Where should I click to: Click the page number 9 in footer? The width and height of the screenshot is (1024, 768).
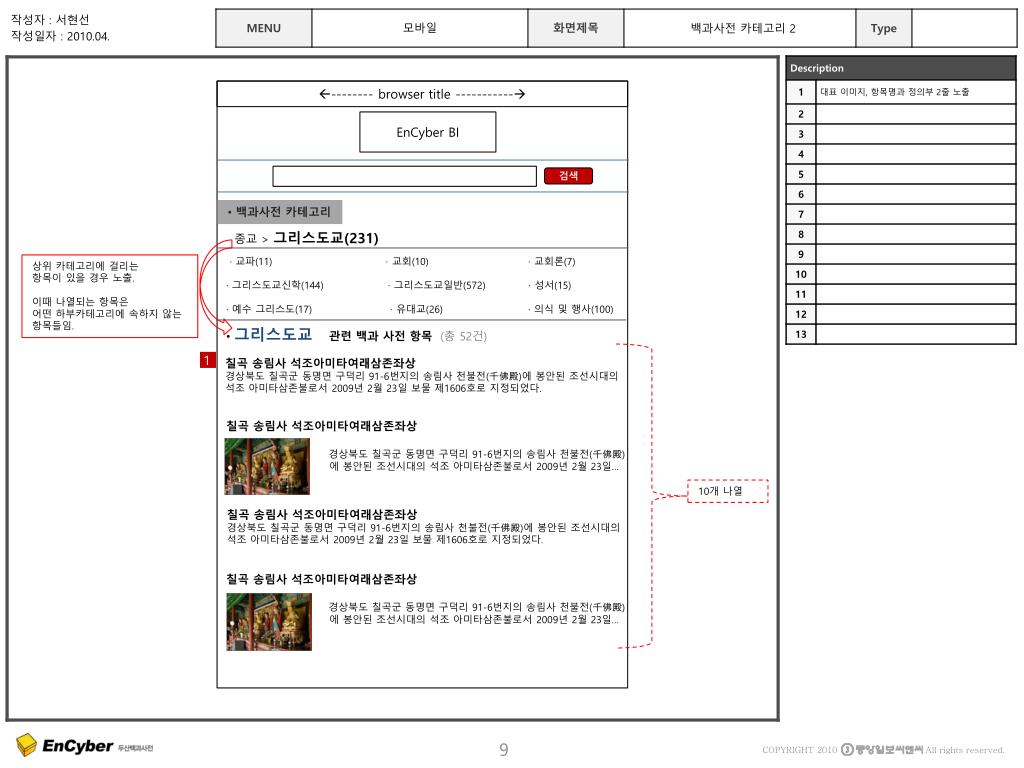coord(504,749)
